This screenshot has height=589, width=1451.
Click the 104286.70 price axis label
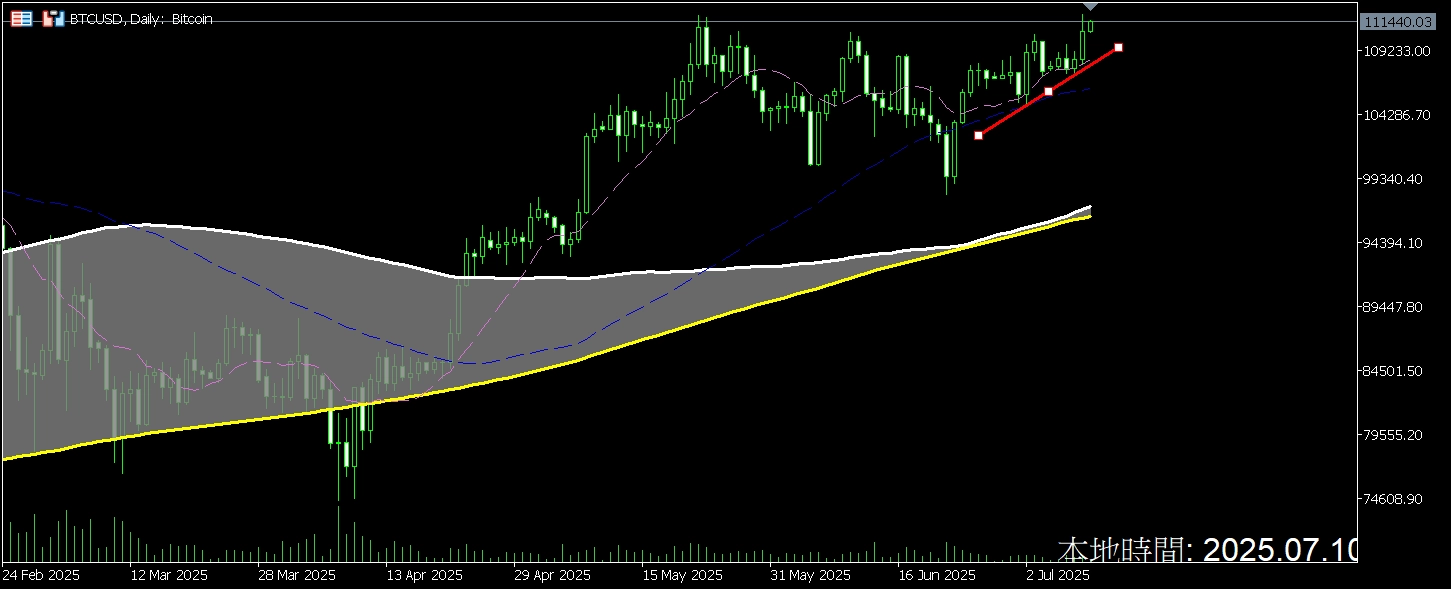click(1395, 115)
